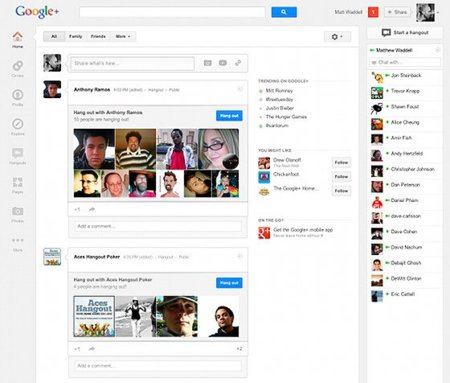Follow Drew Olanoff
The height and width of the screenshot is (383, 450).
341,162
